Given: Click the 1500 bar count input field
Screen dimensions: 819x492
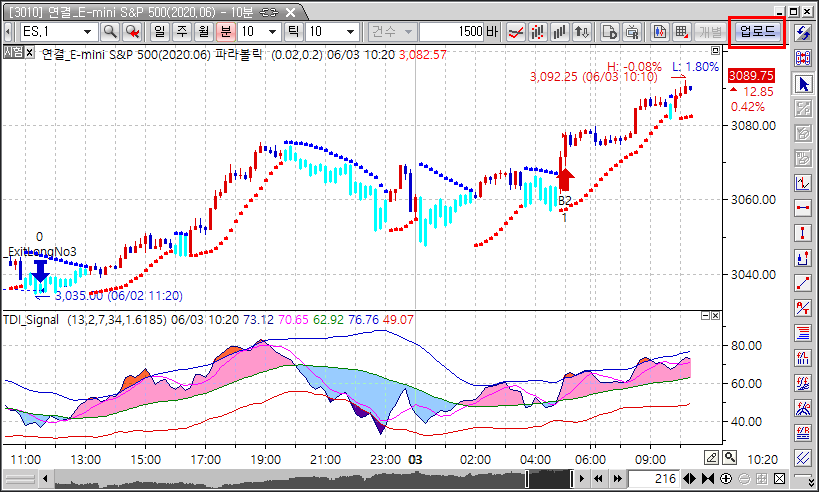Looking at the screenshot, I should click(451, 32).
